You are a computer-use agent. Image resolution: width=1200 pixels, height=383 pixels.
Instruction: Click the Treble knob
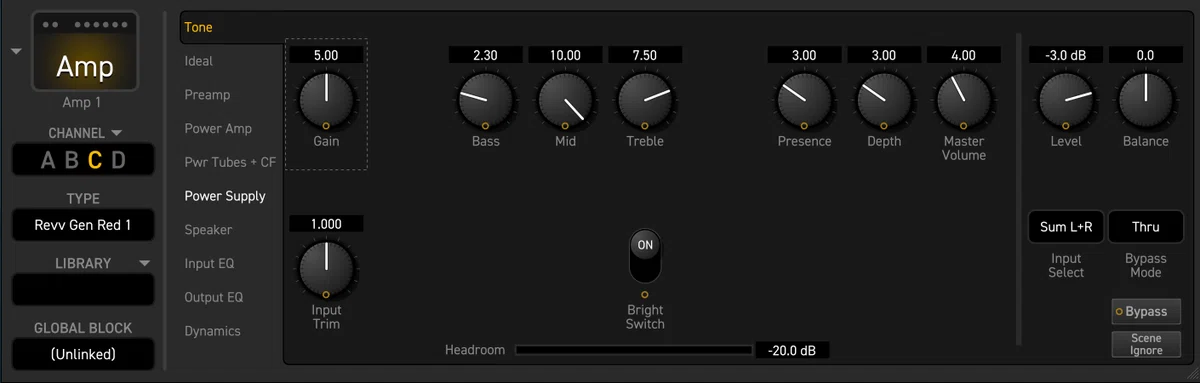(645, 99)
